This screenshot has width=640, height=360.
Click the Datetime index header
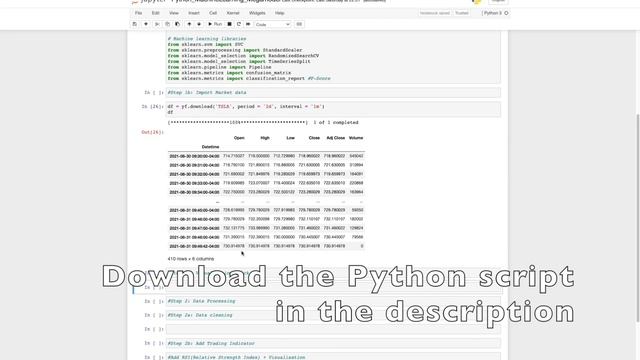click(x=210, y=147)
